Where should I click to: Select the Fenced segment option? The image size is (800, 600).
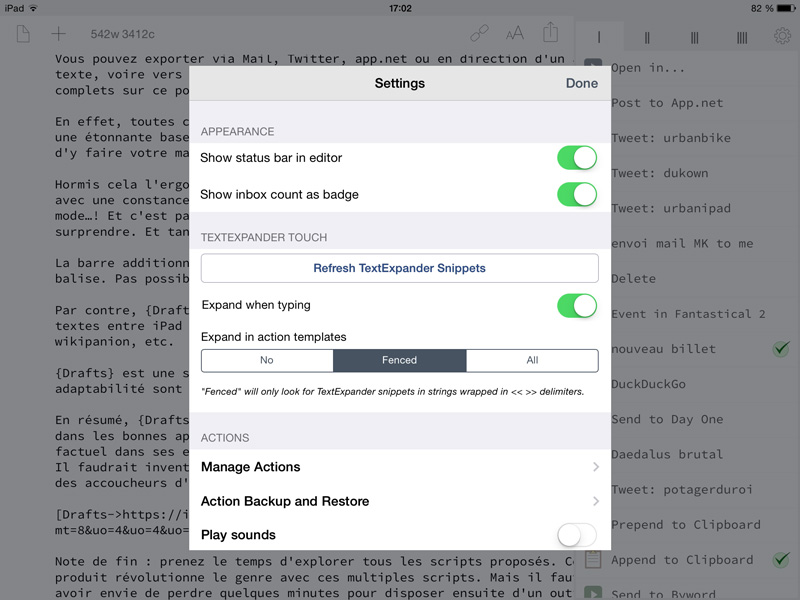coord(399,360)
